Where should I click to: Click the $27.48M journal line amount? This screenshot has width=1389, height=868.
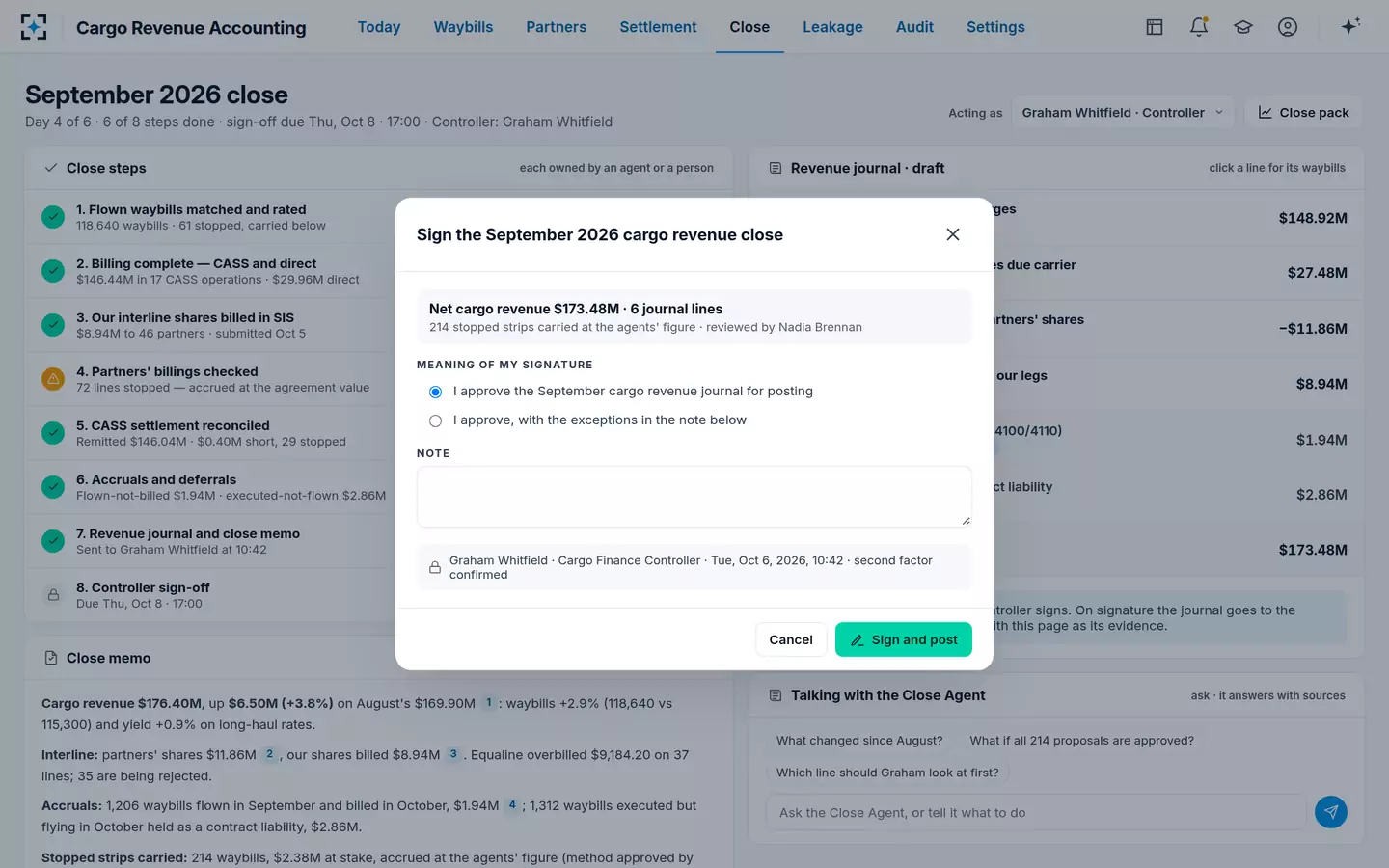click(1317, 273)
